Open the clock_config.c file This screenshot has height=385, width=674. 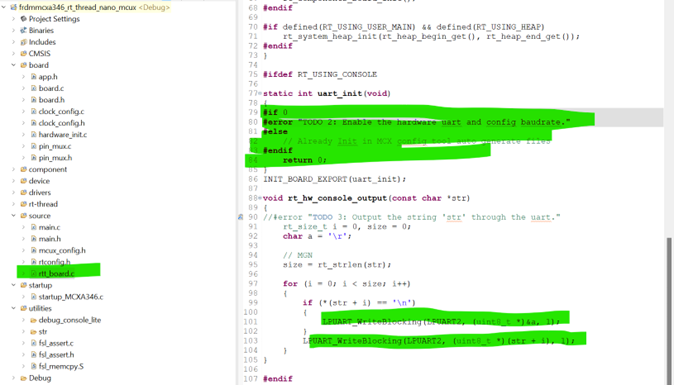61,112
